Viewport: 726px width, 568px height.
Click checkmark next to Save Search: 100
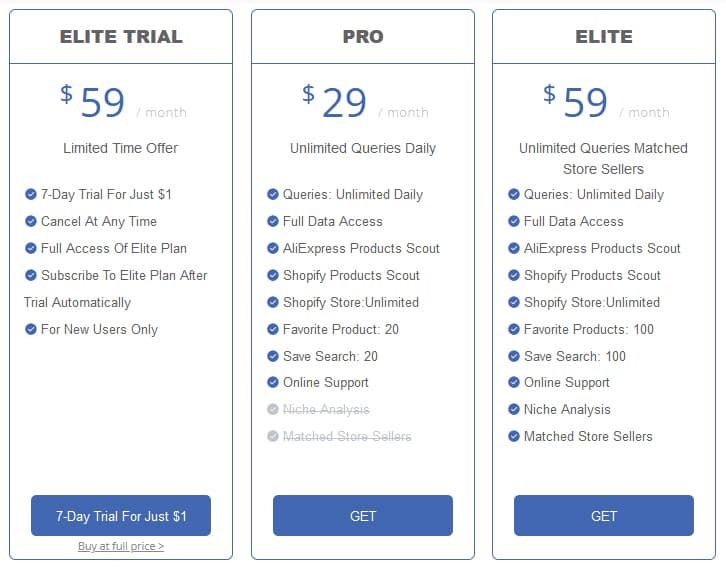pyautogui.click(x=513, y=356)
